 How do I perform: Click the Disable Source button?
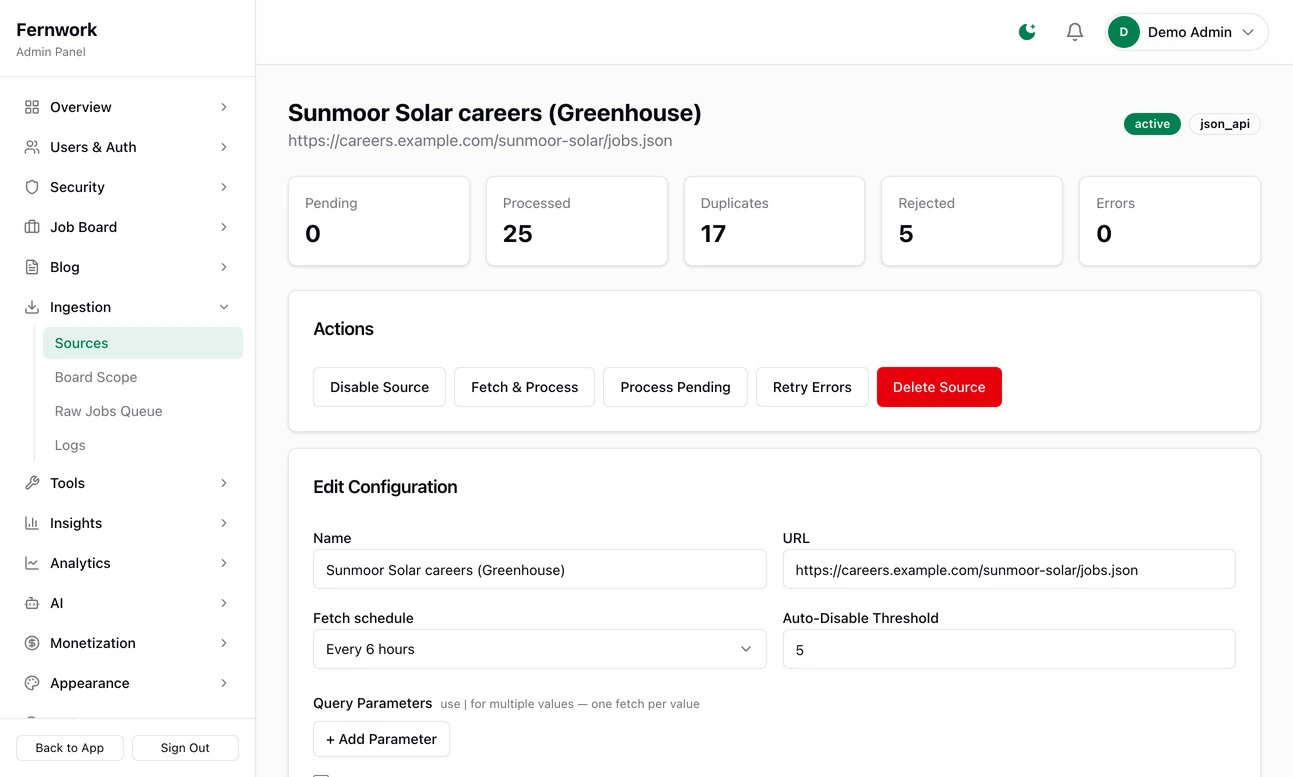tap(379, 387)
